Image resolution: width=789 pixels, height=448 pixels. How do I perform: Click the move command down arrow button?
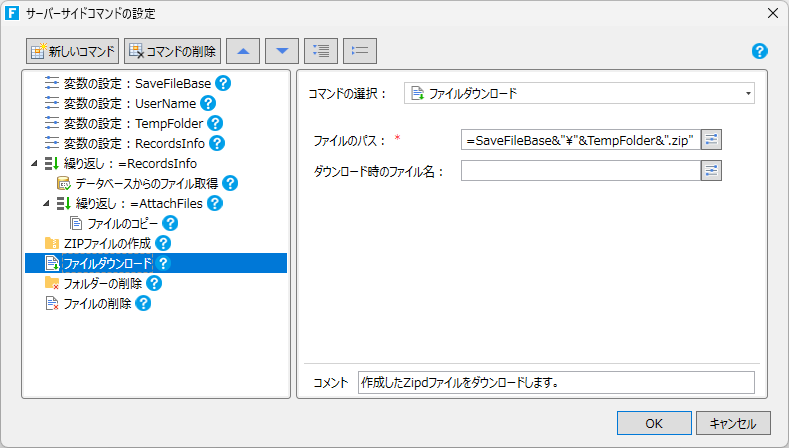282,50
